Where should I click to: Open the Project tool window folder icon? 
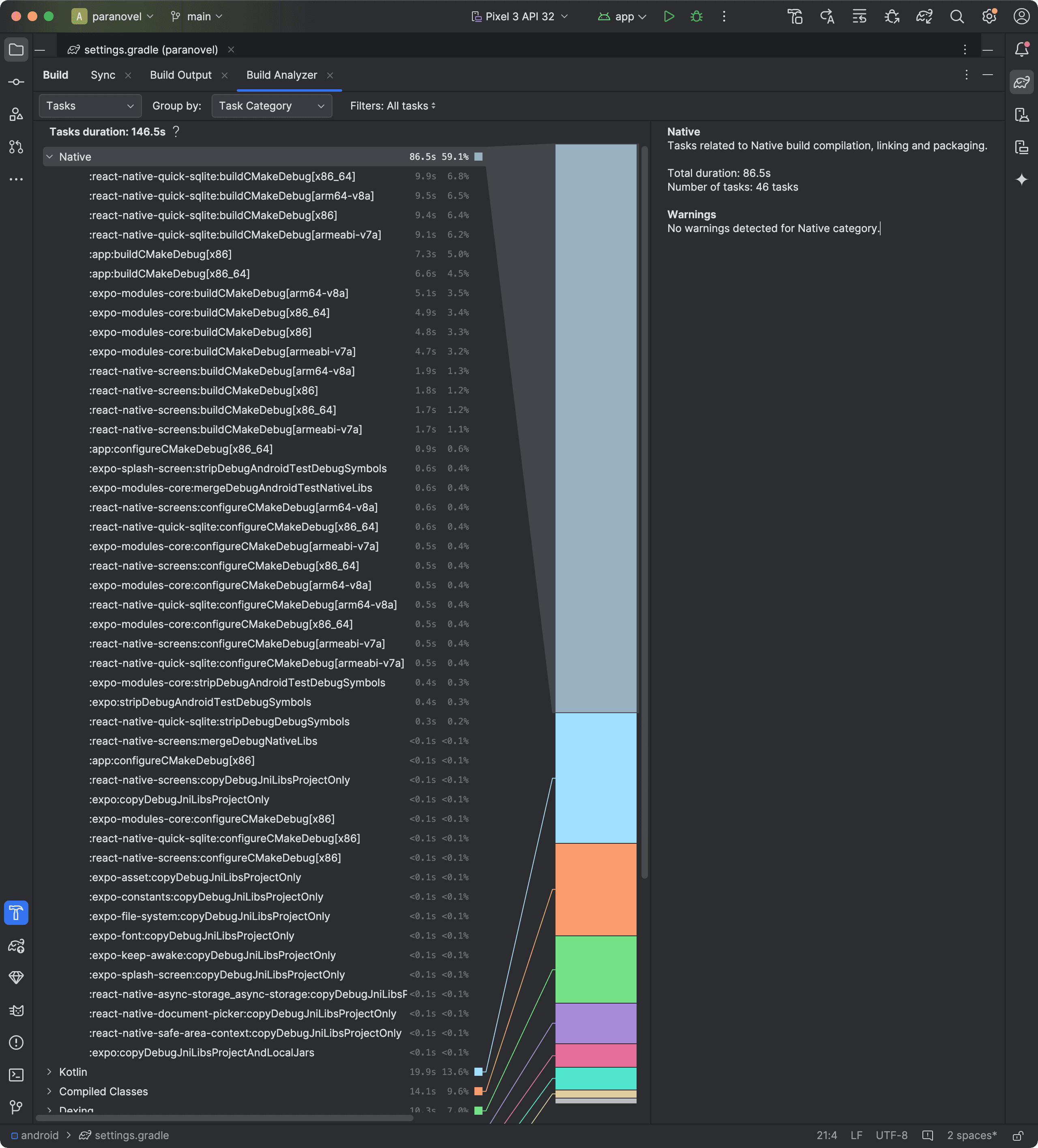tap(16, 49)
